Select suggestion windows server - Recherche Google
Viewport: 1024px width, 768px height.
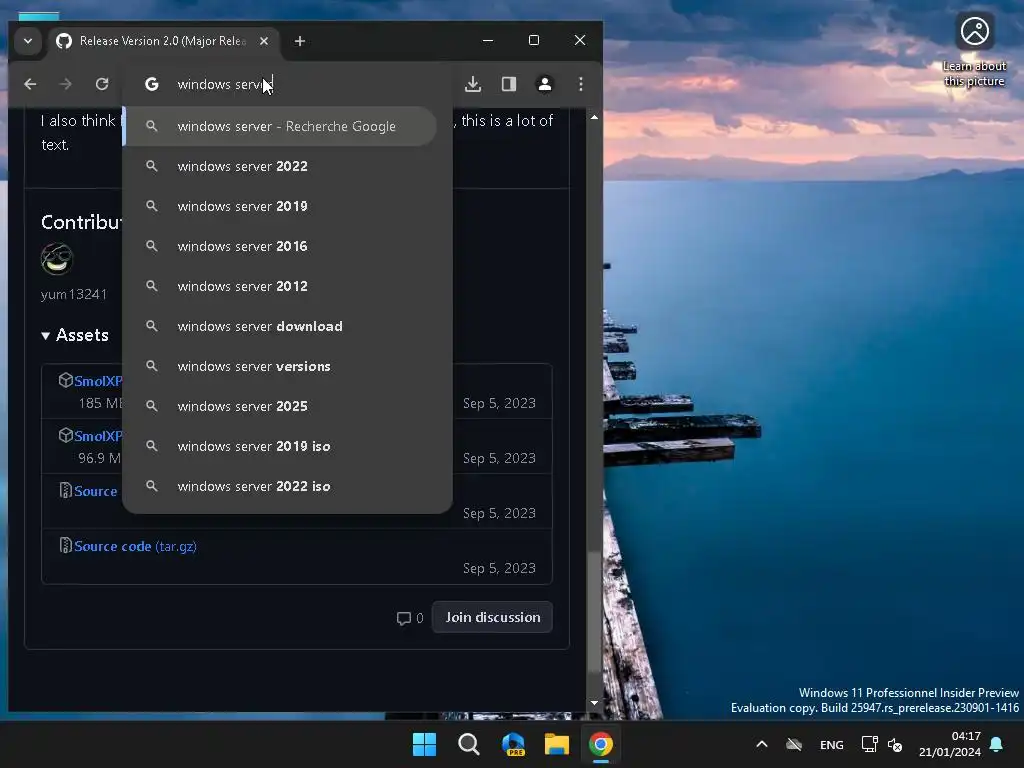point(281,126)
